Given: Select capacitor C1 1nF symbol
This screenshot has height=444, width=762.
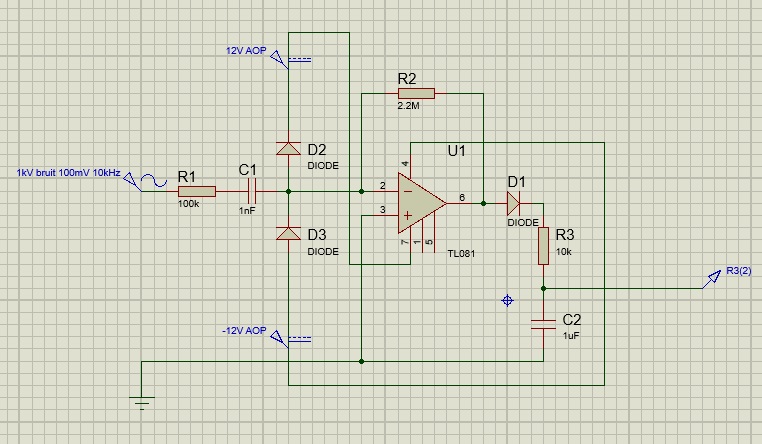Looking at the screenshot, I should tap(252, 191).
